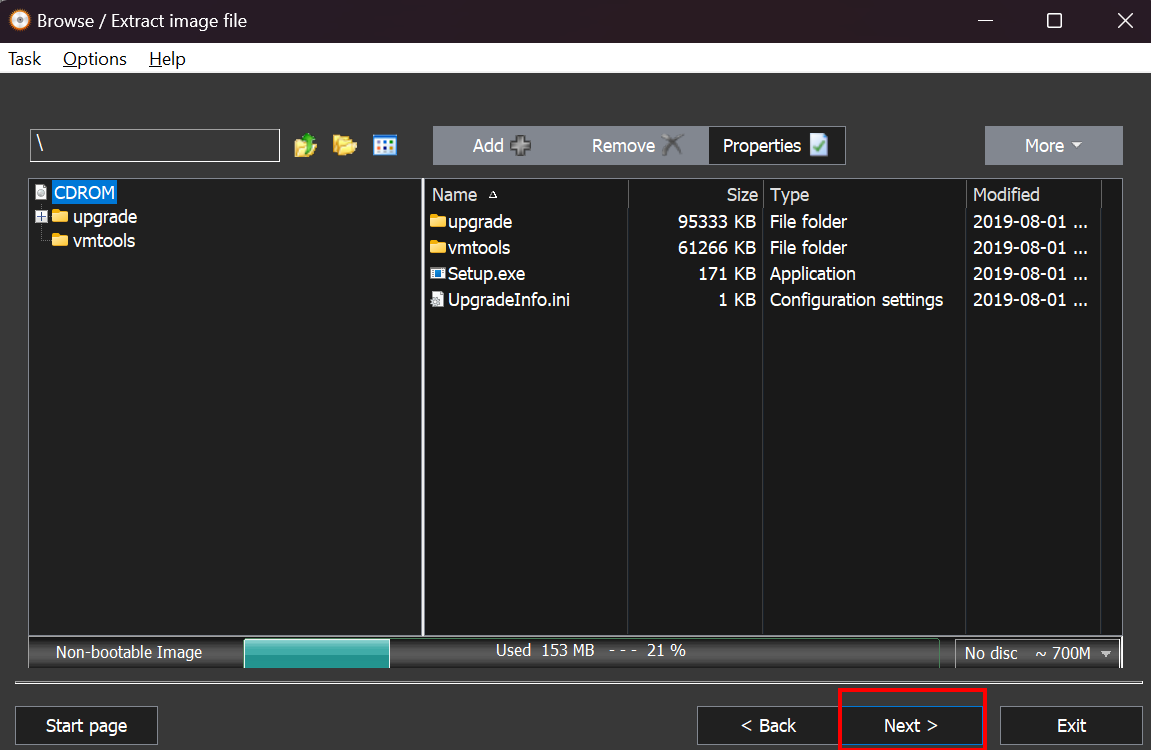1151x750 pixels.
Task: Click the UpgradeInfo.ini file icon
Action: pyautogui.click(x=438, y=299)
